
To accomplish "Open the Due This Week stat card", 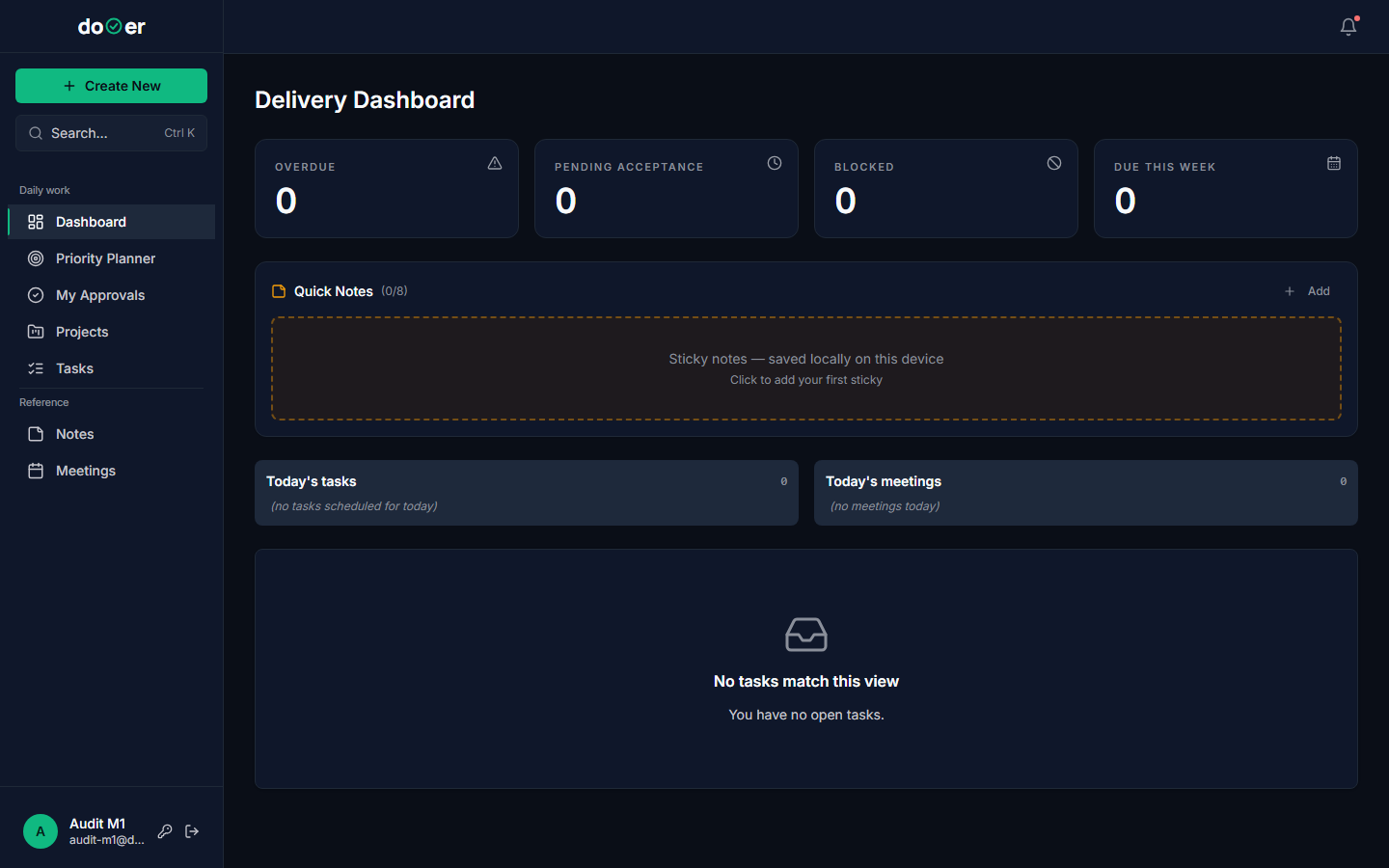I will (x=1226, y=188).
